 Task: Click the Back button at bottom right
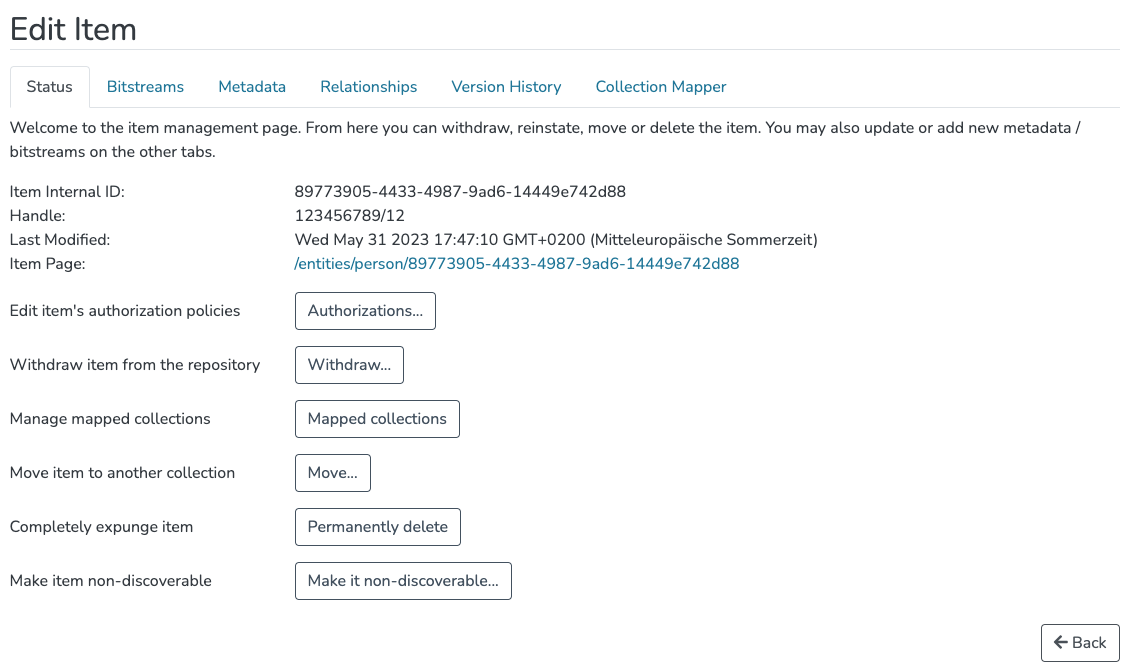(1080, 642)
